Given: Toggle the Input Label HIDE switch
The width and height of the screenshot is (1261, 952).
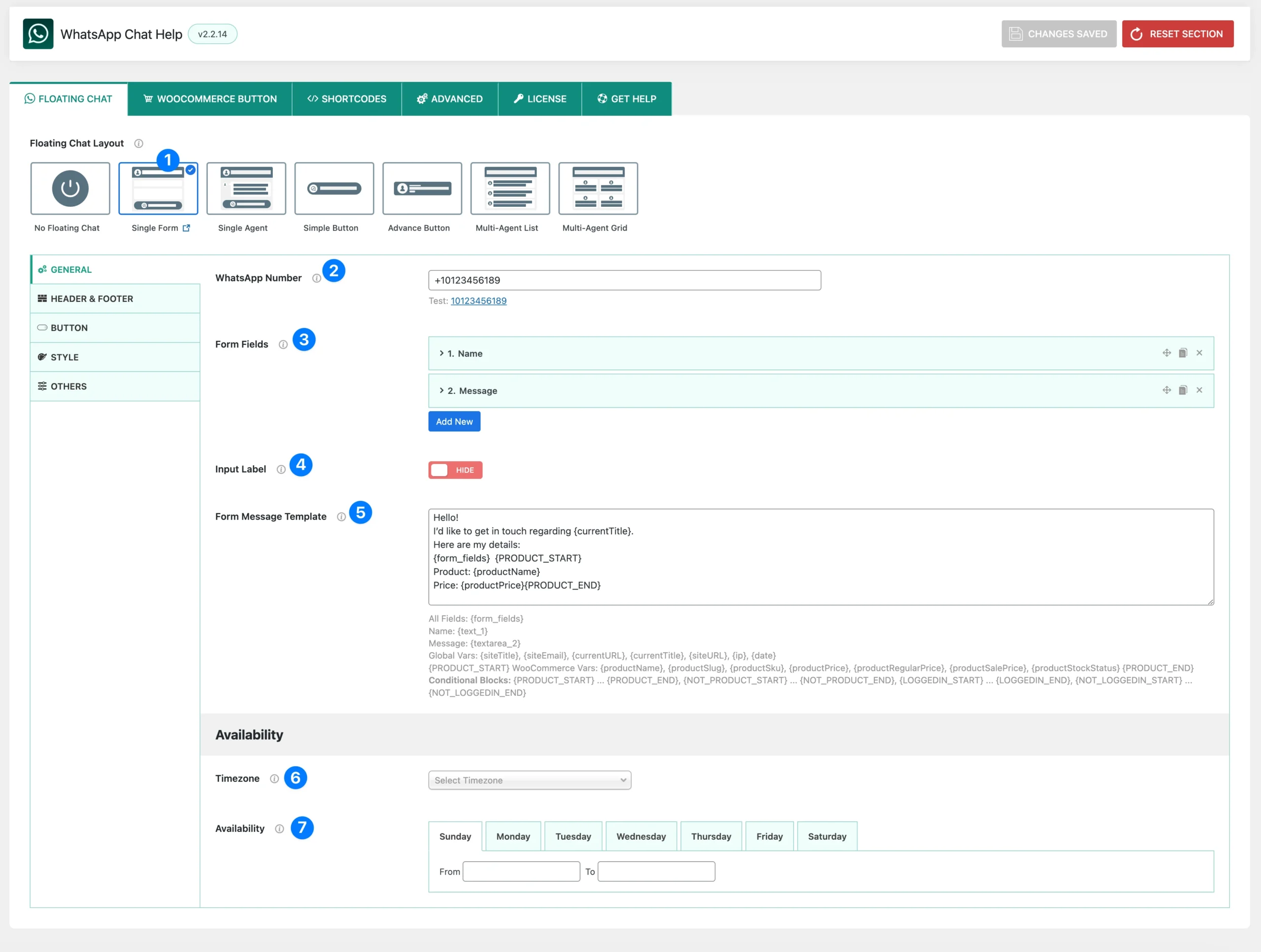Looking at the screenshot, I should click(455, 470).
